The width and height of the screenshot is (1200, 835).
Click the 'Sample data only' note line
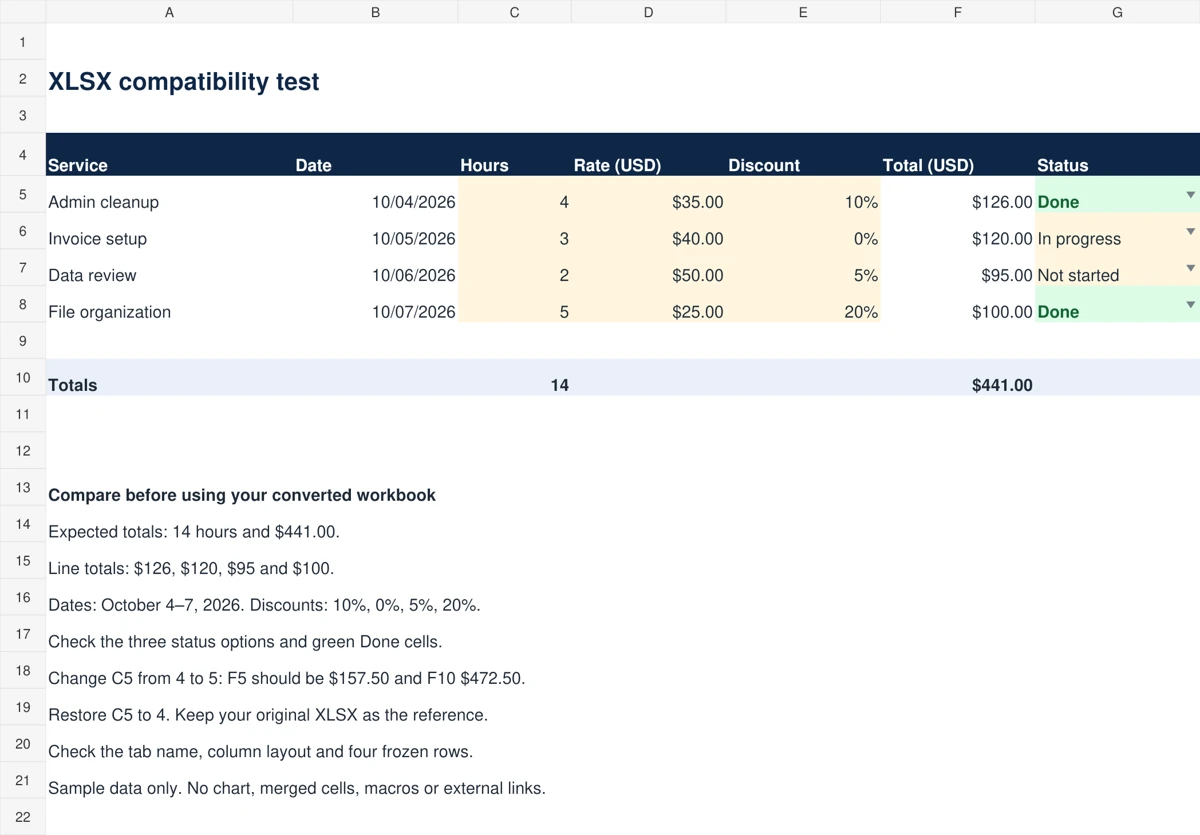pyautogui.click(x=297, y=788)
